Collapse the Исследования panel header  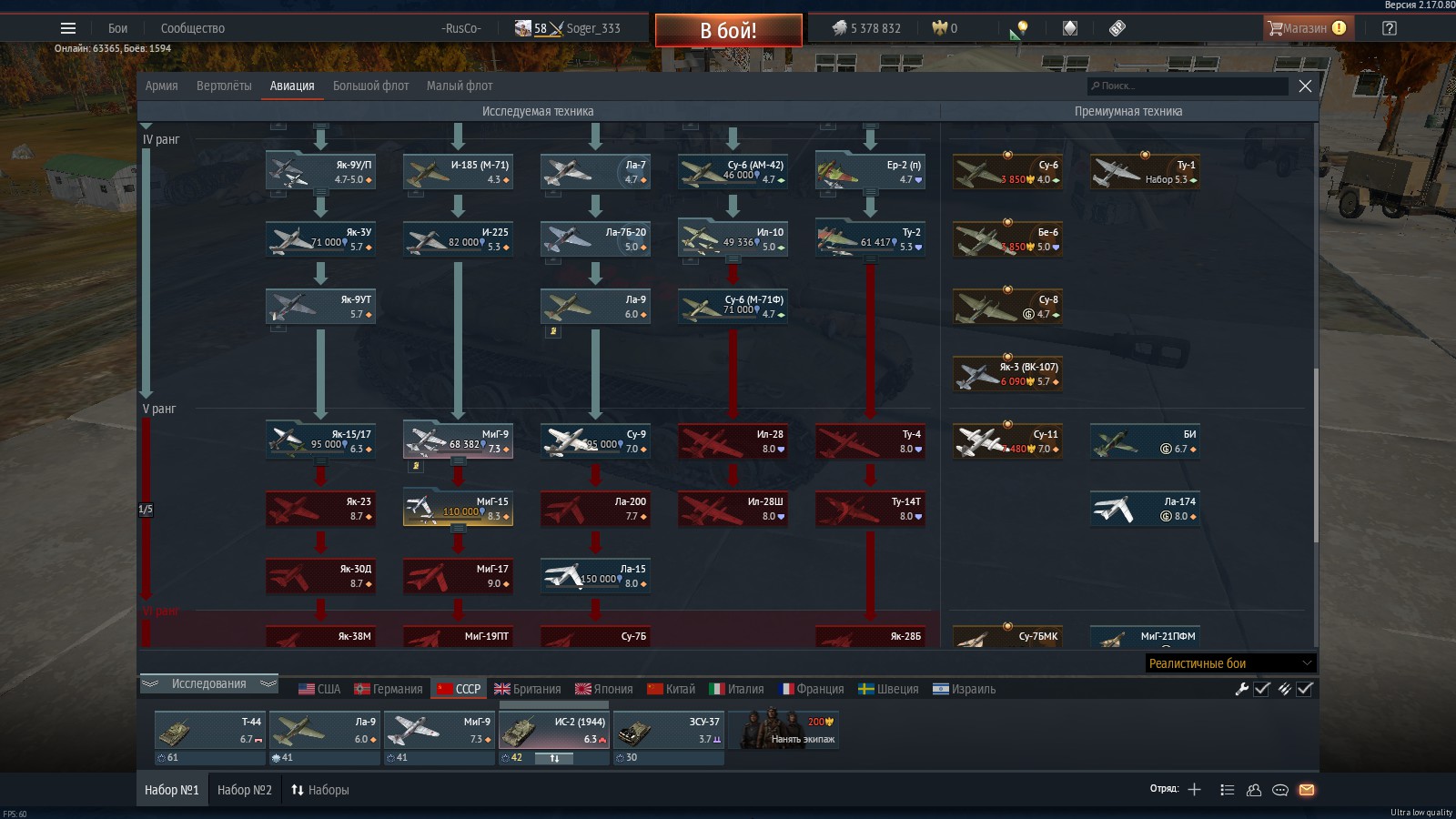[208, 683]
